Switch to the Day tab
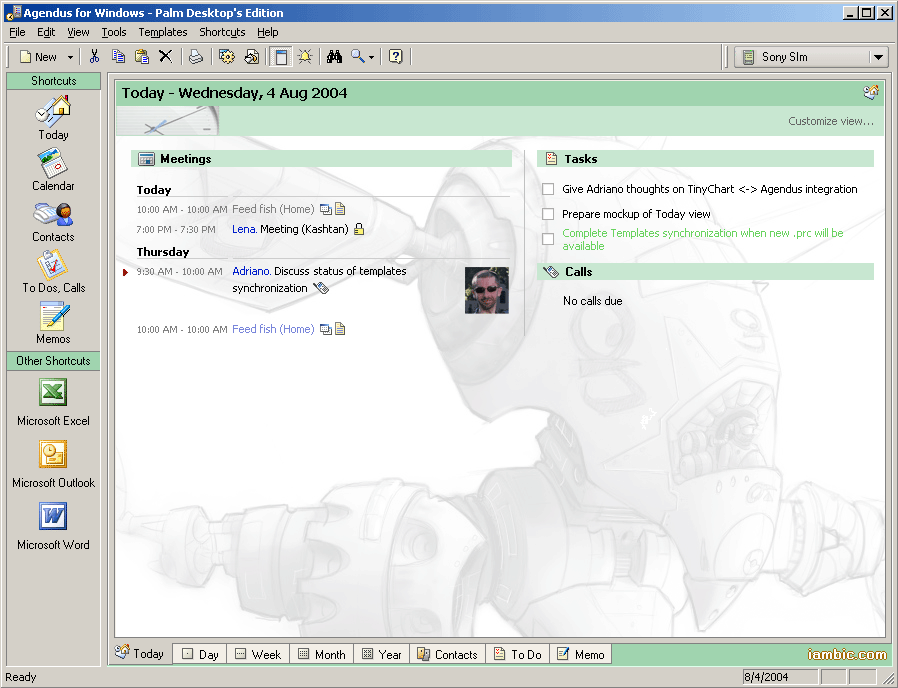This screenshot has width=898, height=688. [x=200, y=654]
